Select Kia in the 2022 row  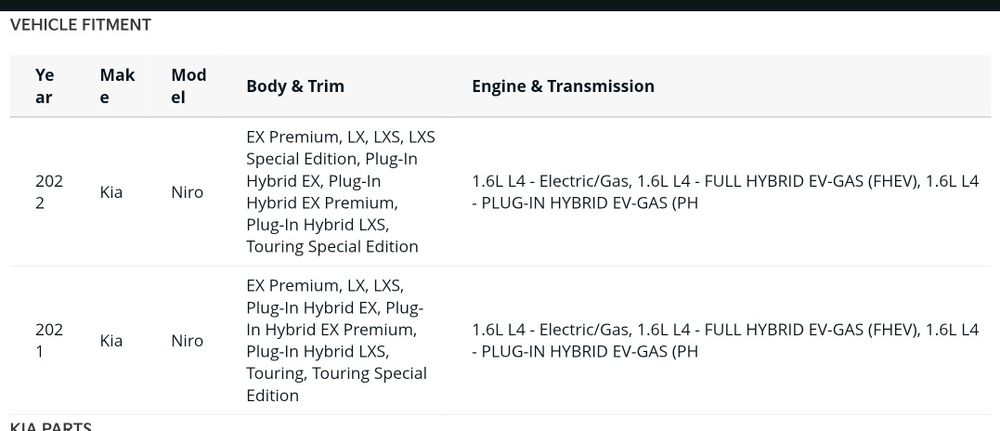[111, 192]
